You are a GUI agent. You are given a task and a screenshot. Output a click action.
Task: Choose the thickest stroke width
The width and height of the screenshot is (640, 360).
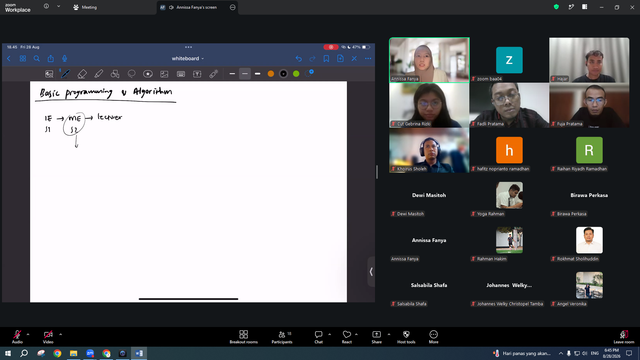(258, 74)
